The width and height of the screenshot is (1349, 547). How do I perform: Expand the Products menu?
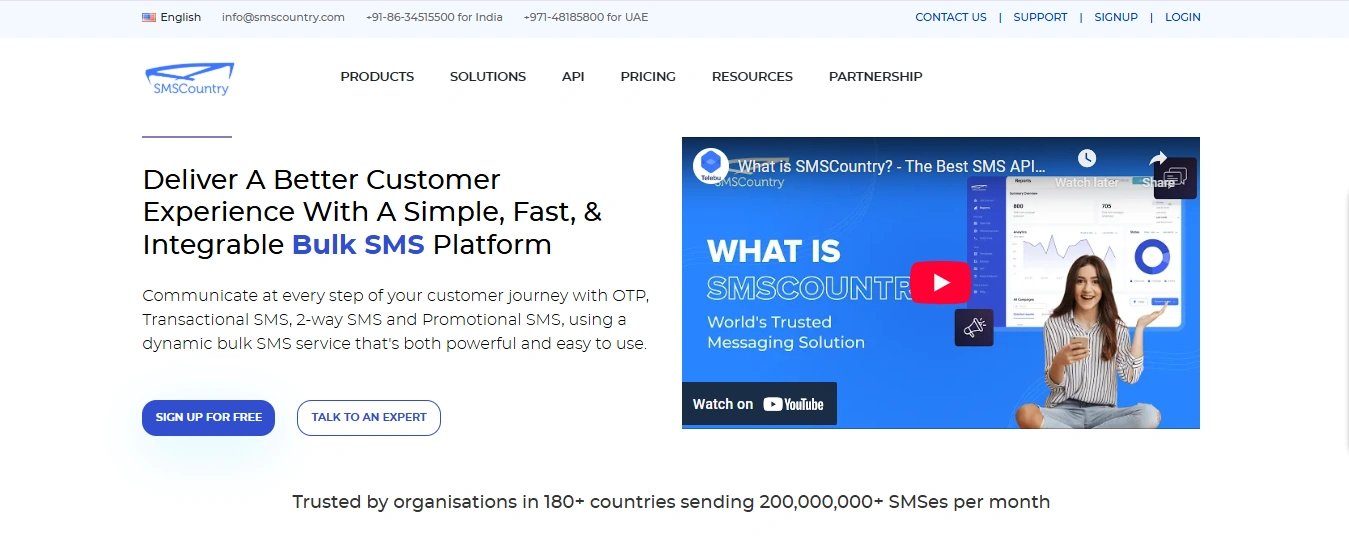377,76
